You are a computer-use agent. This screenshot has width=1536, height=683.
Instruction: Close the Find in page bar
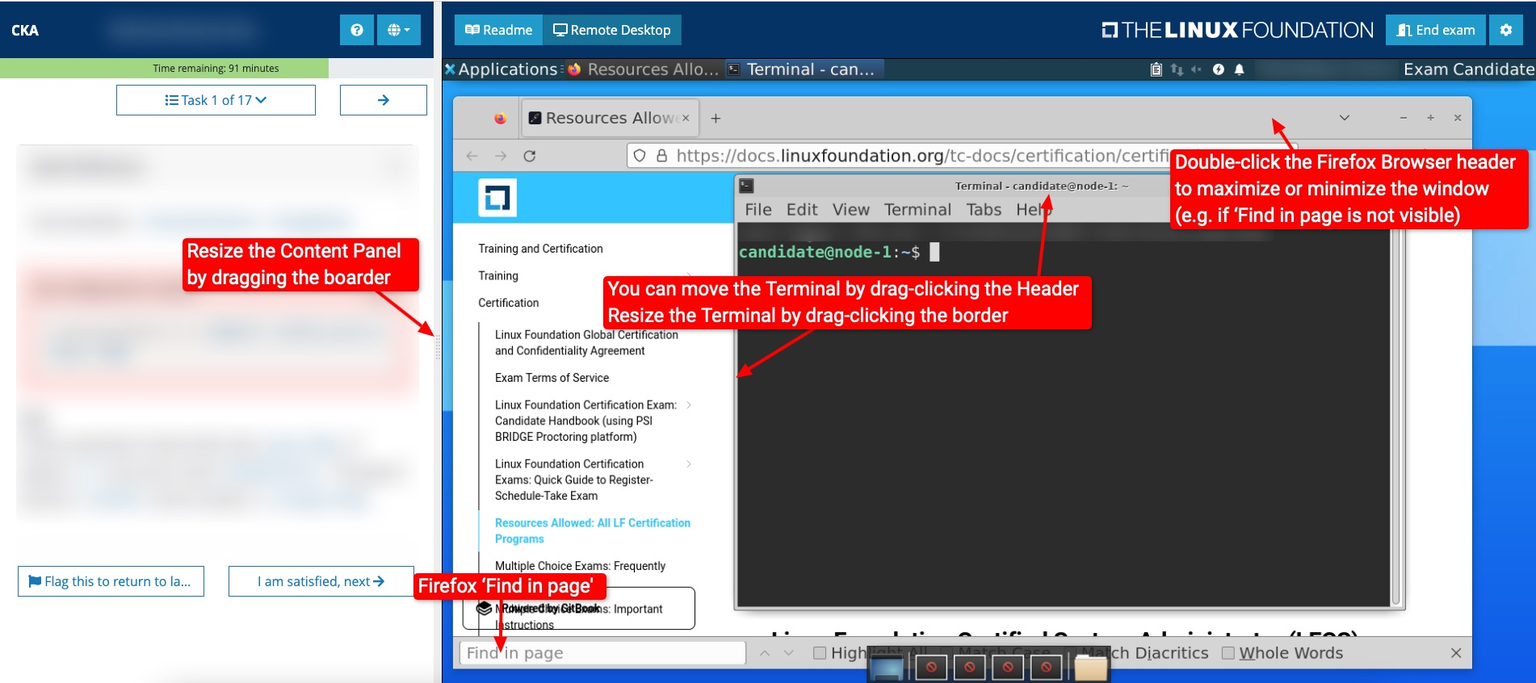1456,653
